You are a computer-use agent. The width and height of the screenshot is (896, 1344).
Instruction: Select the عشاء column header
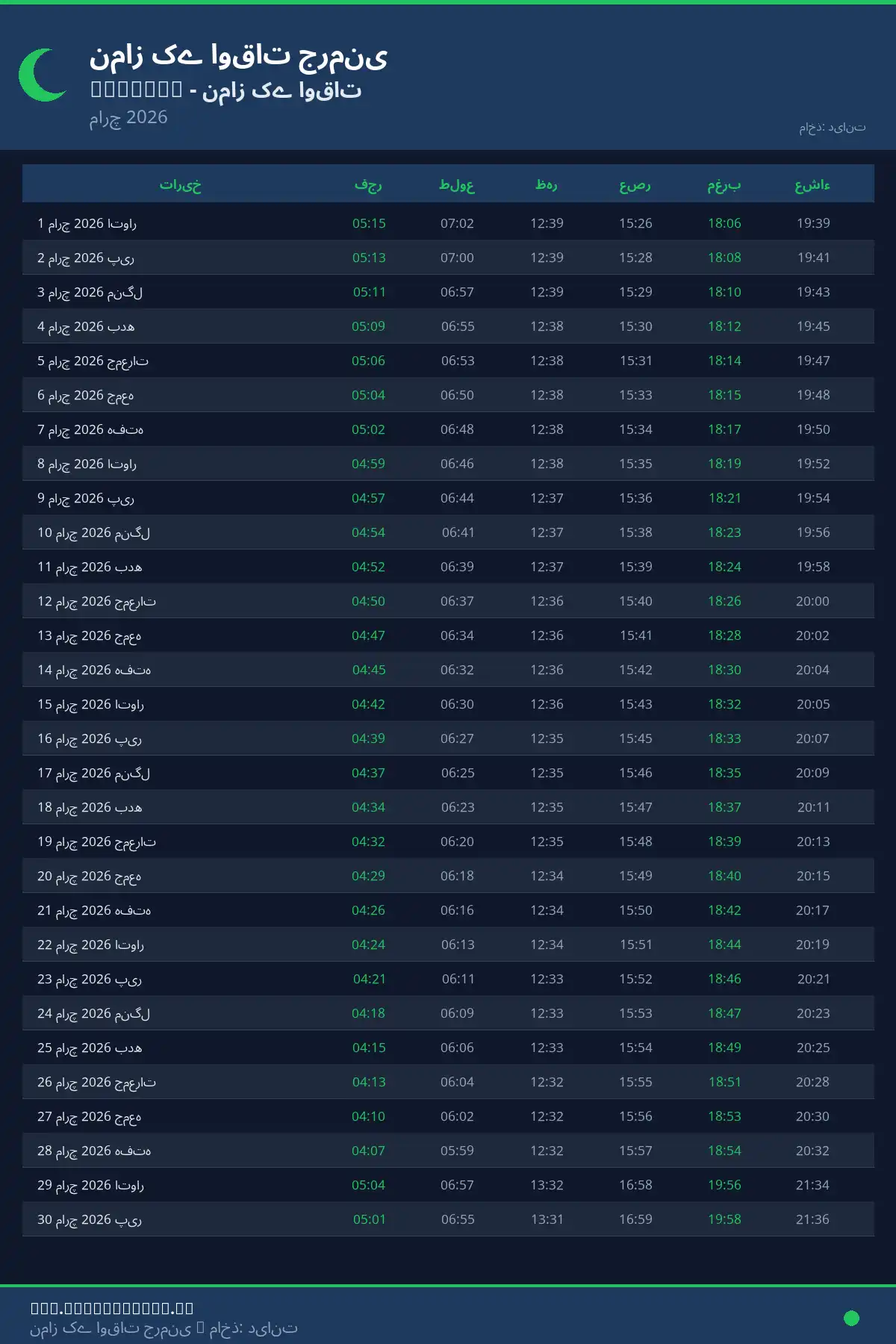click(812, 184)
